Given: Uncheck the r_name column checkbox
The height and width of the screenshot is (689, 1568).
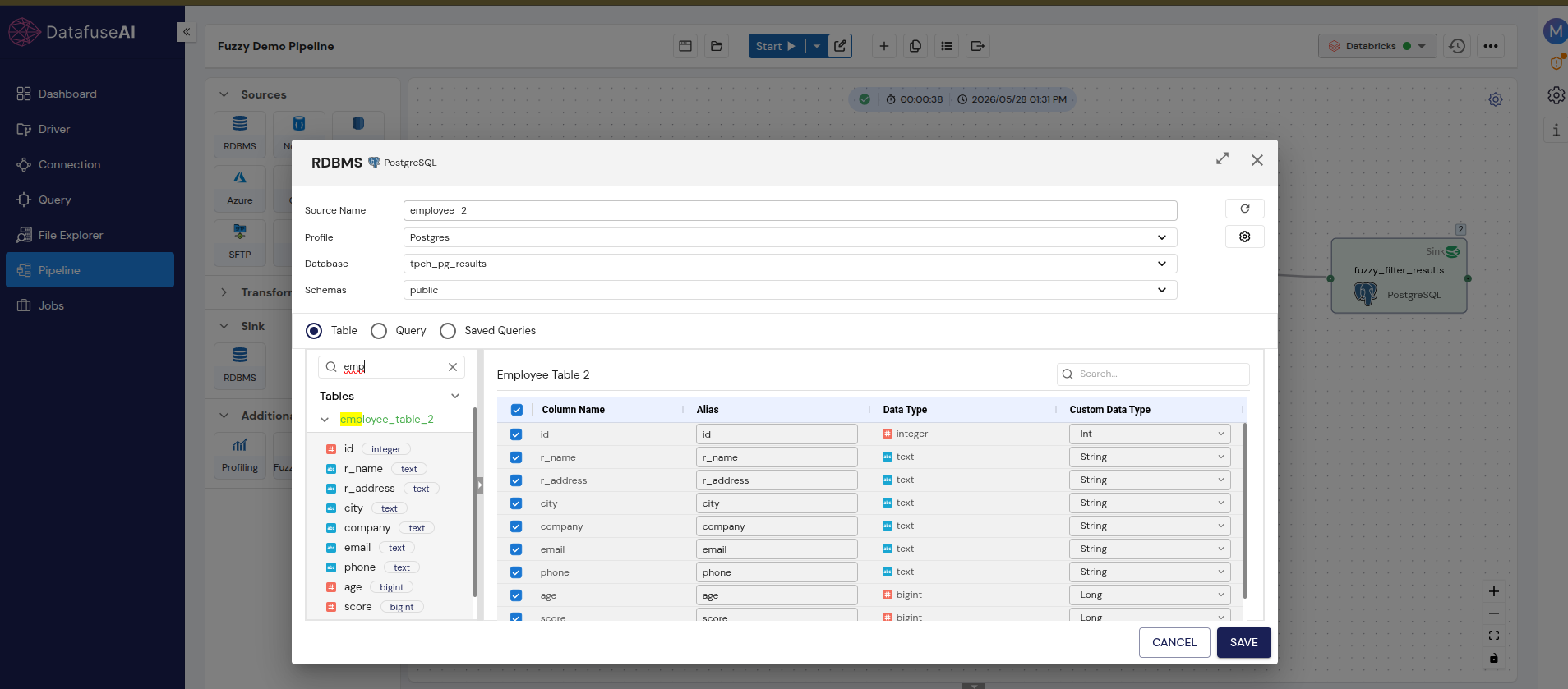Looking at the screenshot, I should (516, 457).
